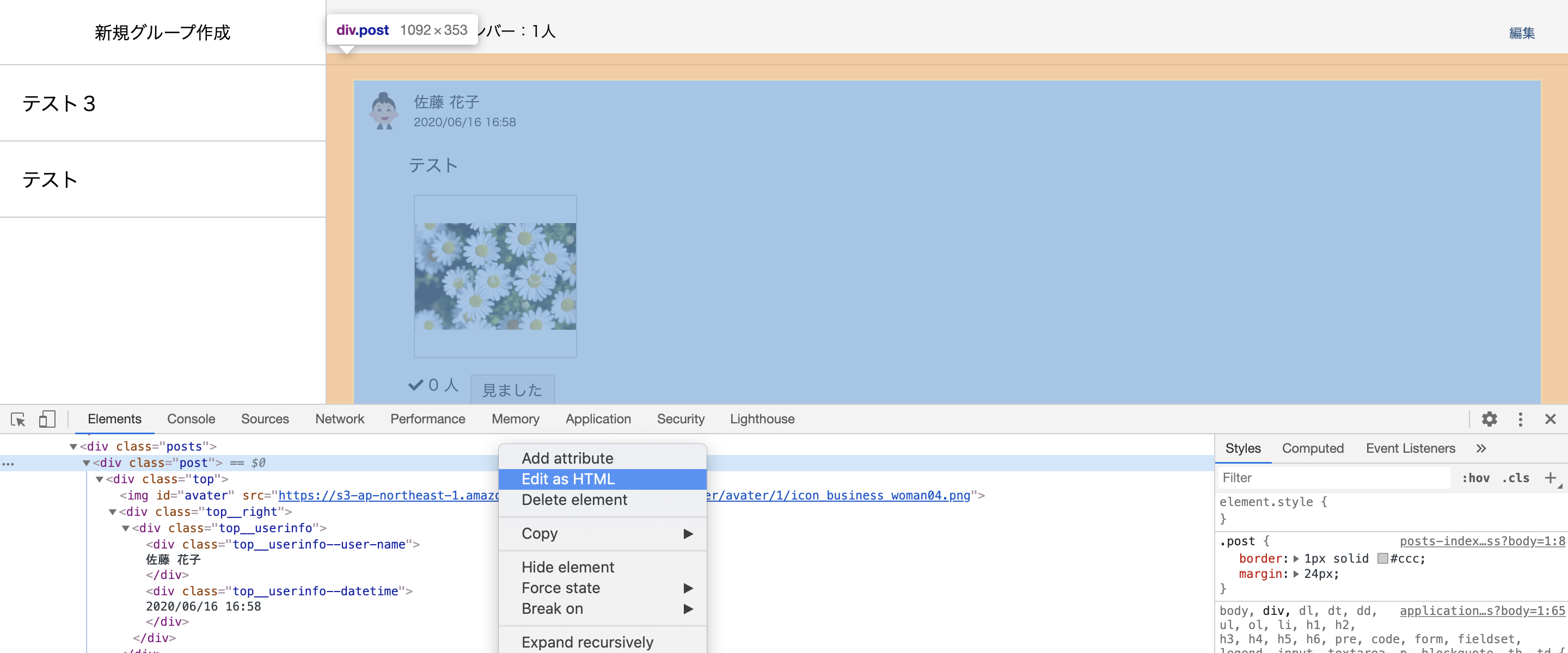Show more Styles pane tabs chevron
1568x653 pixels.
[x=1481, y=448]
